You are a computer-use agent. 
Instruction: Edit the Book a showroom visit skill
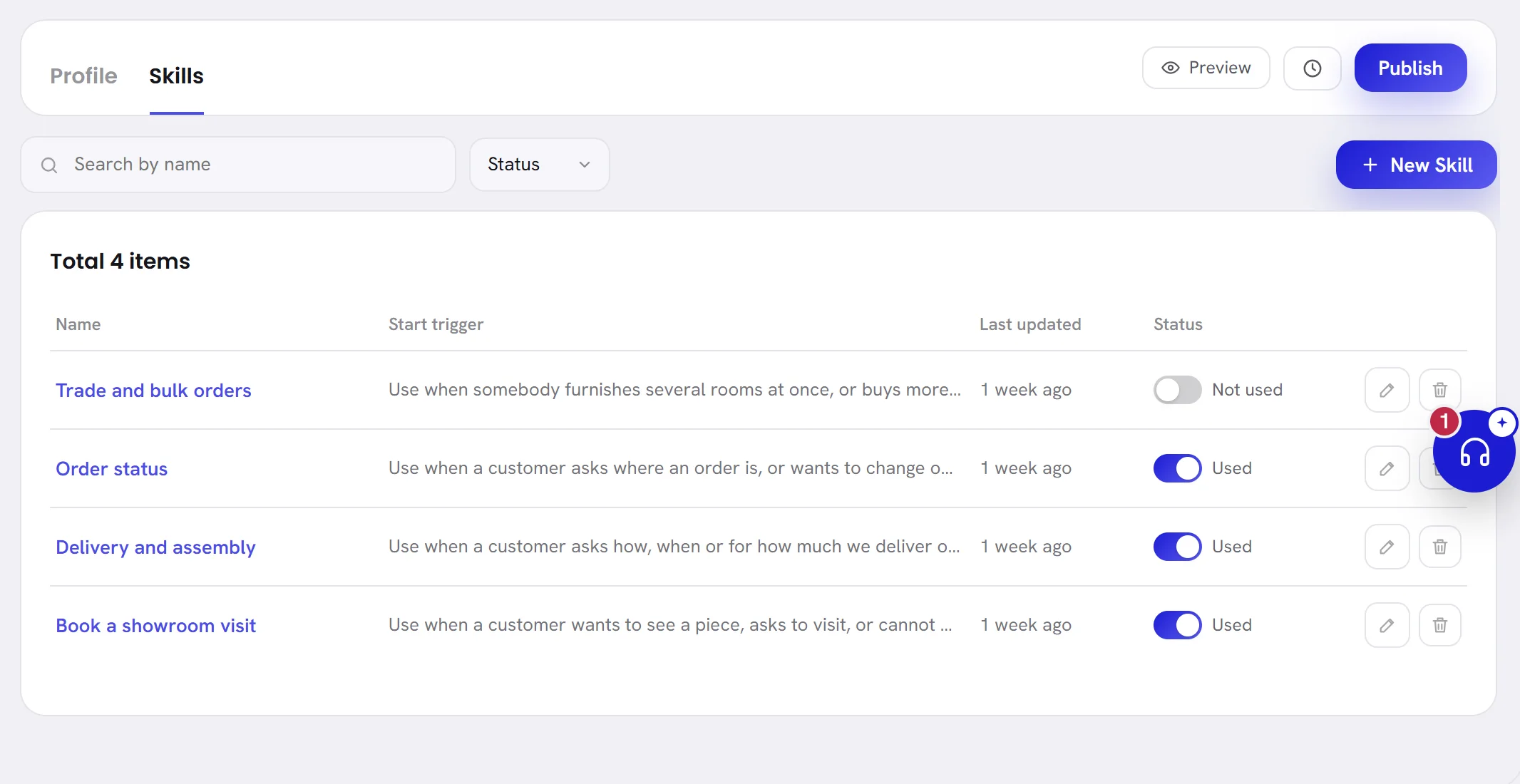click(x=1387, y=625)
